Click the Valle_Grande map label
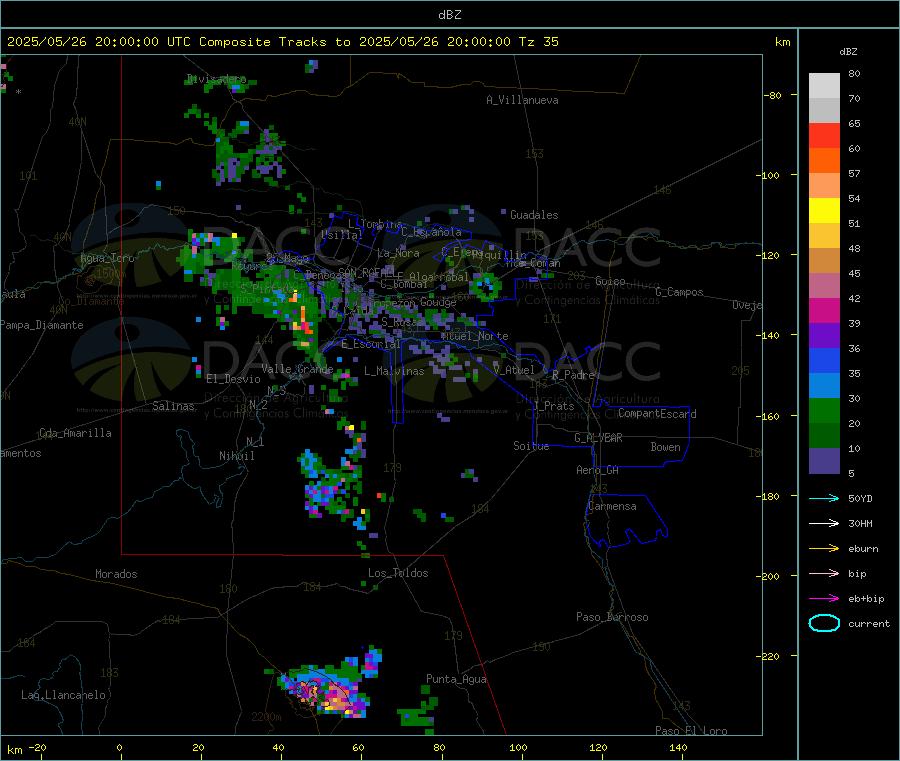The image size is (900, 761). (297, 369)
